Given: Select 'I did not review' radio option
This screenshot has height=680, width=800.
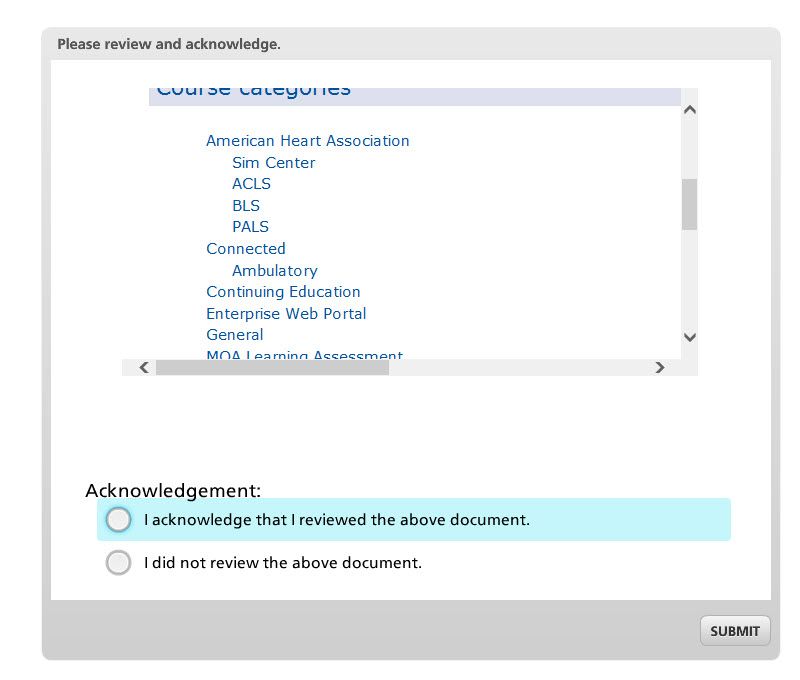Looking at the screenshot, I should [118, 563].
